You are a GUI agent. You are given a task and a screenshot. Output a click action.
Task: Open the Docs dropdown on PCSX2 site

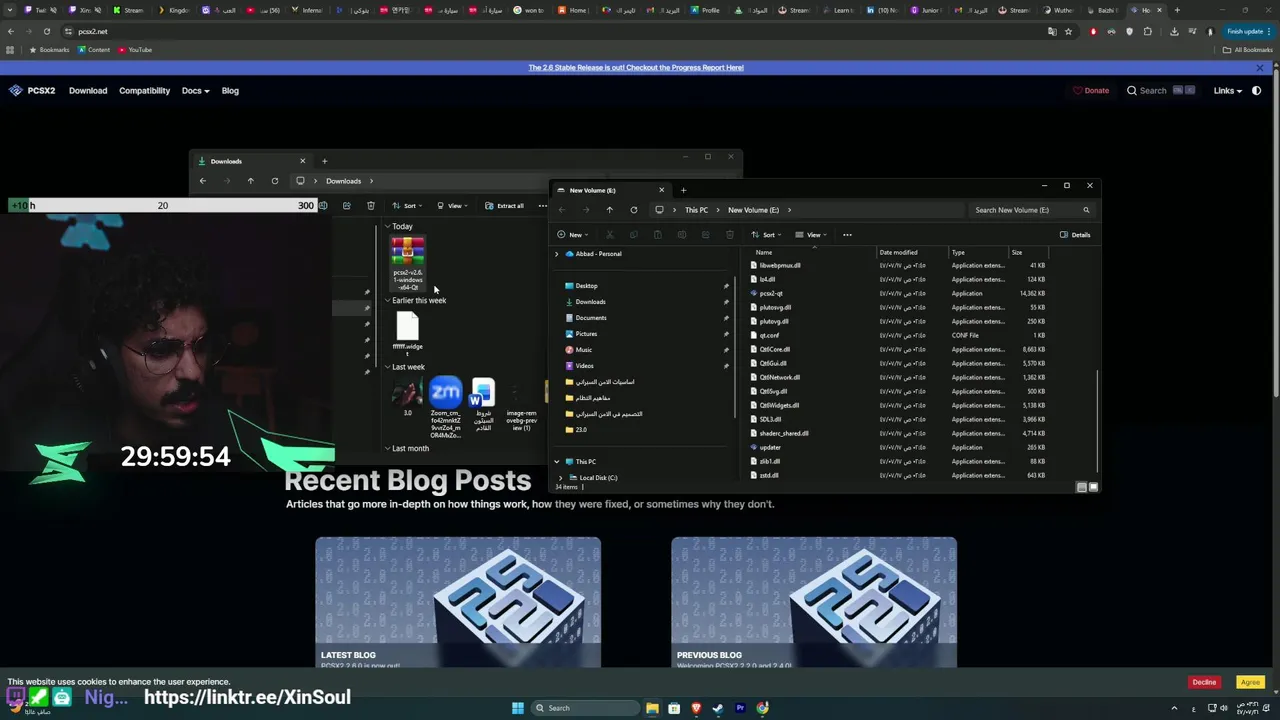point(195,91)
